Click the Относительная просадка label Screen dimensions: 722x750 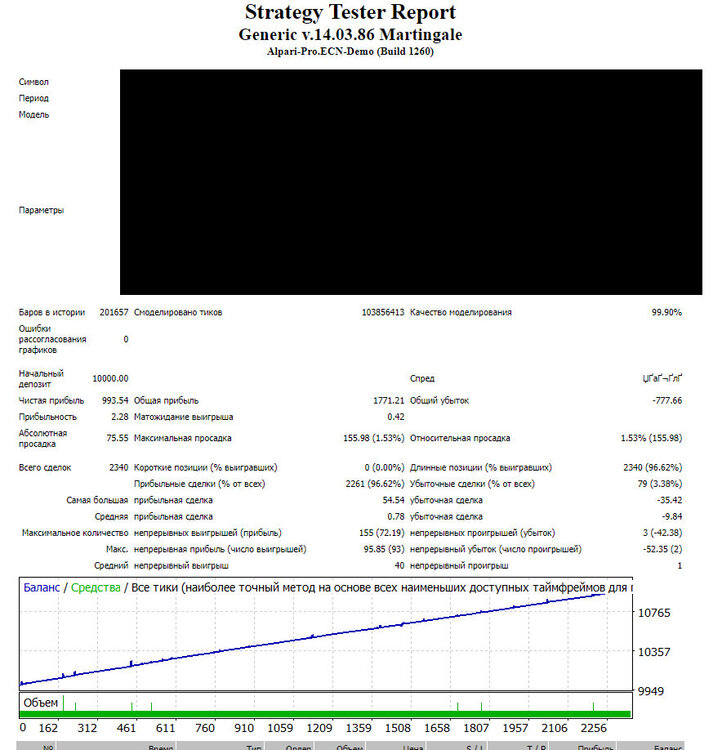click(x=460, y=438)
